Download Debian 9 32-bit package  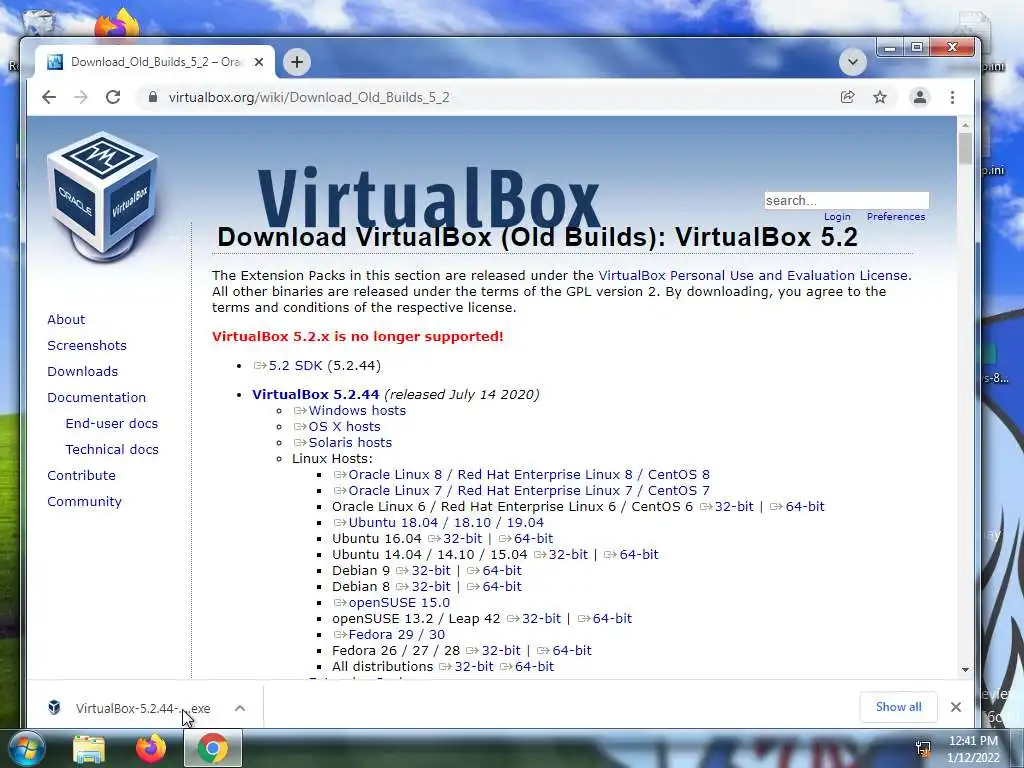click(423, 571)
